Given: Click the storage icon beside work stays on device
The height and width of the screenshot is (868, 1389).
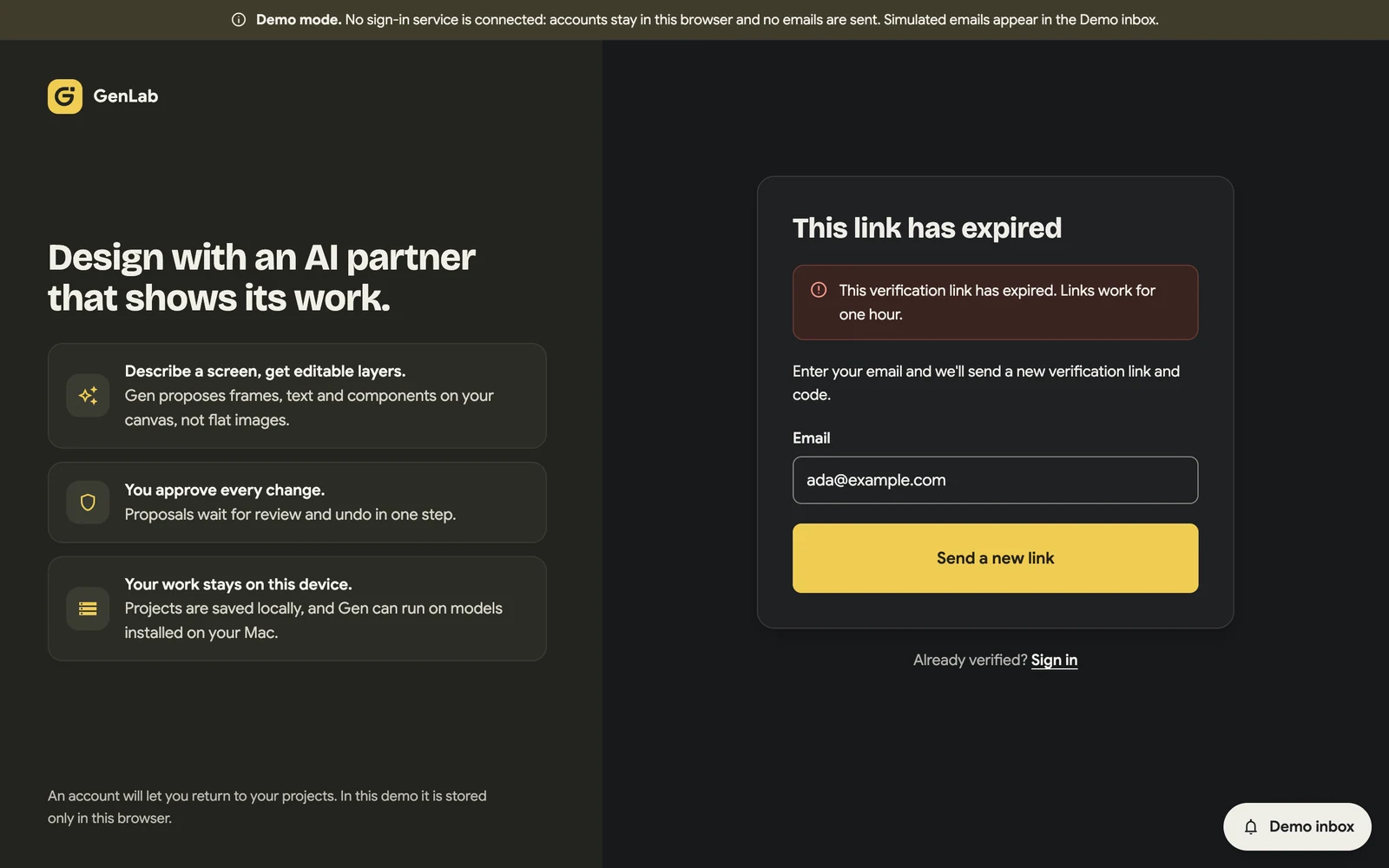Looking at the screenshot, I should point(88,608).
